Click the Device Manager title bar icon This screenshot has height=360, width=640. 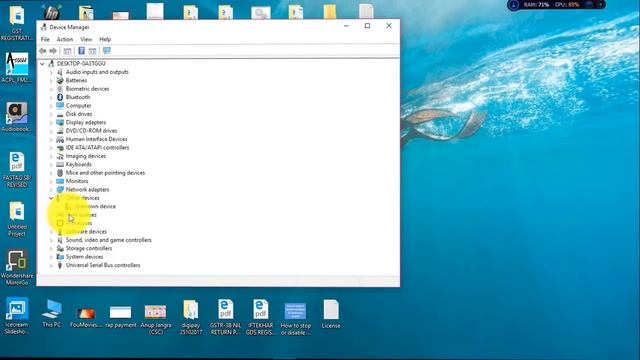click(44, 27)
